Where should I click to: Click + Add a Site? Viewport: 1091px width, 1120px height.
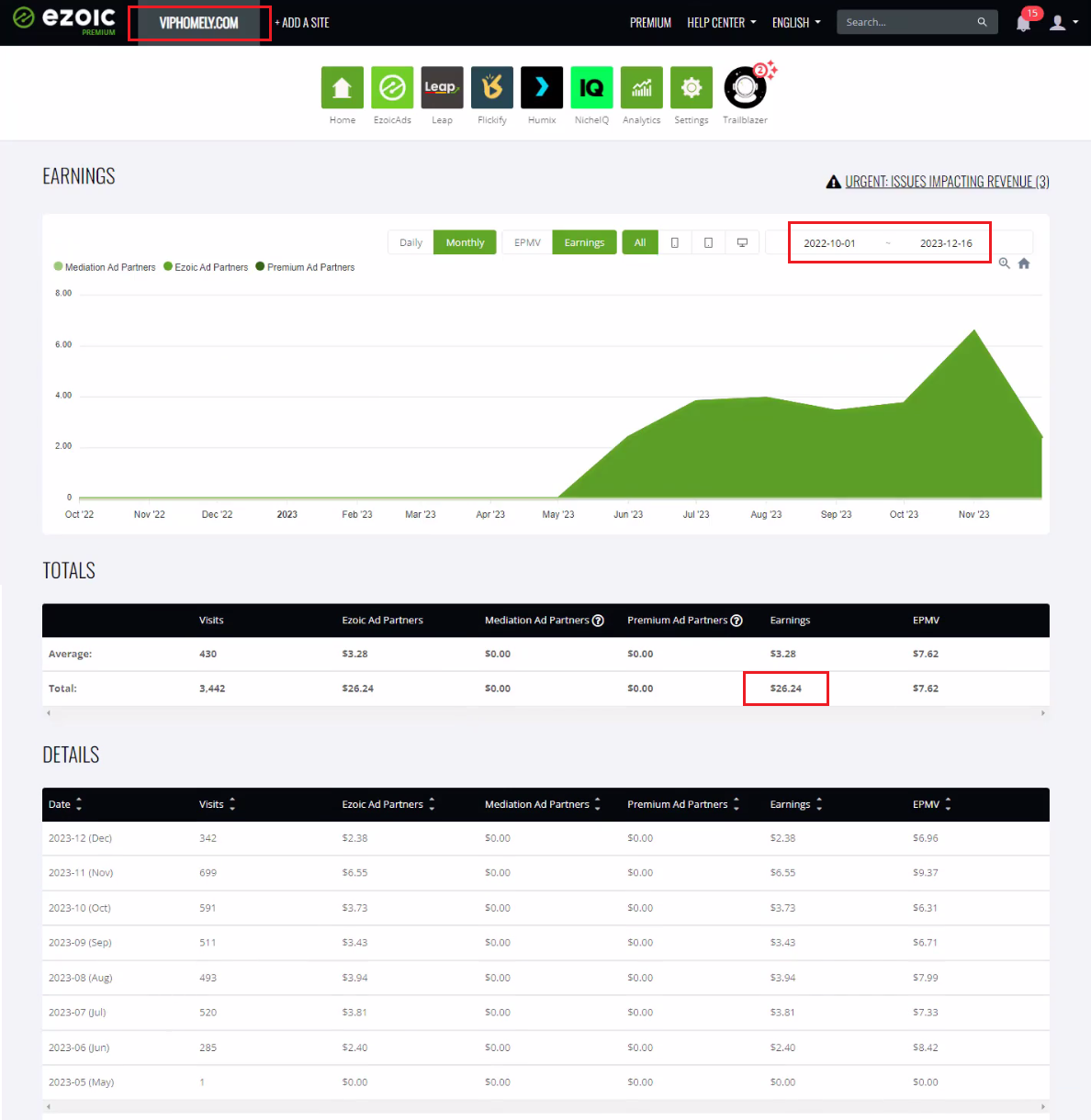point(302,22)
